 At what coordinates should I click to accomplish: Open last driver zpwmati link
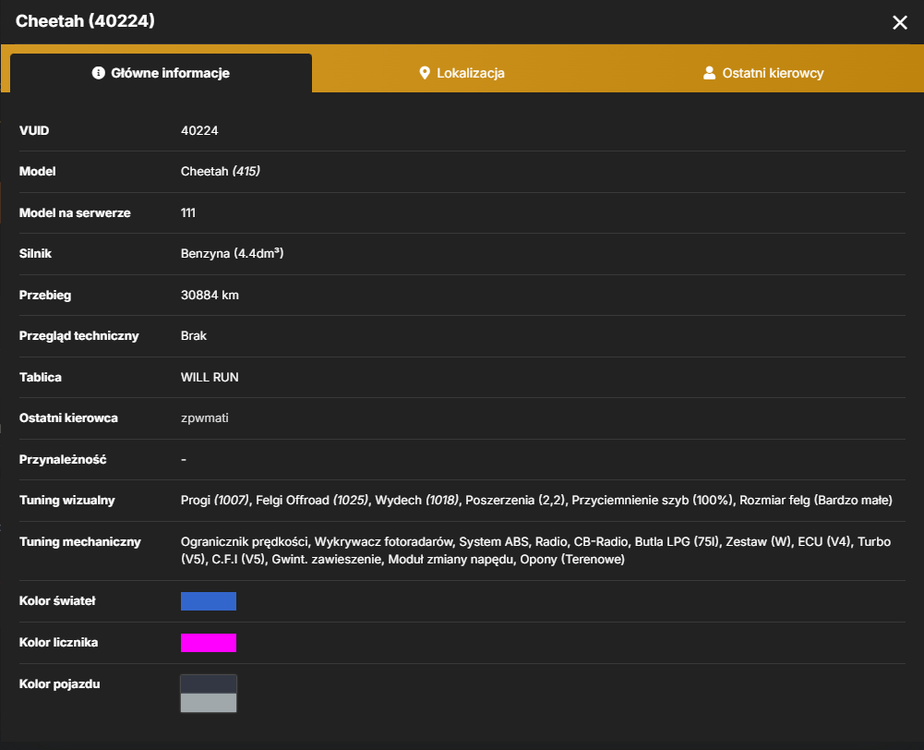tap(204, 418)
